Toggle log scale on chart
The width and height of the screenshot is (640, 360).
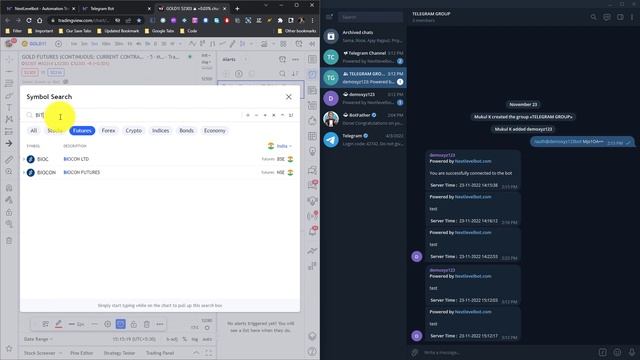(x=195, y=339)
